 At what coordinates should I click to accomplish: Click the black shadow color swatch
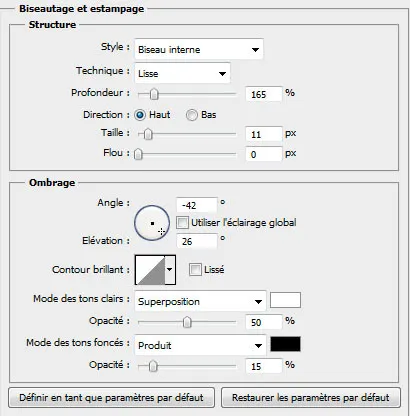point(285,344)
